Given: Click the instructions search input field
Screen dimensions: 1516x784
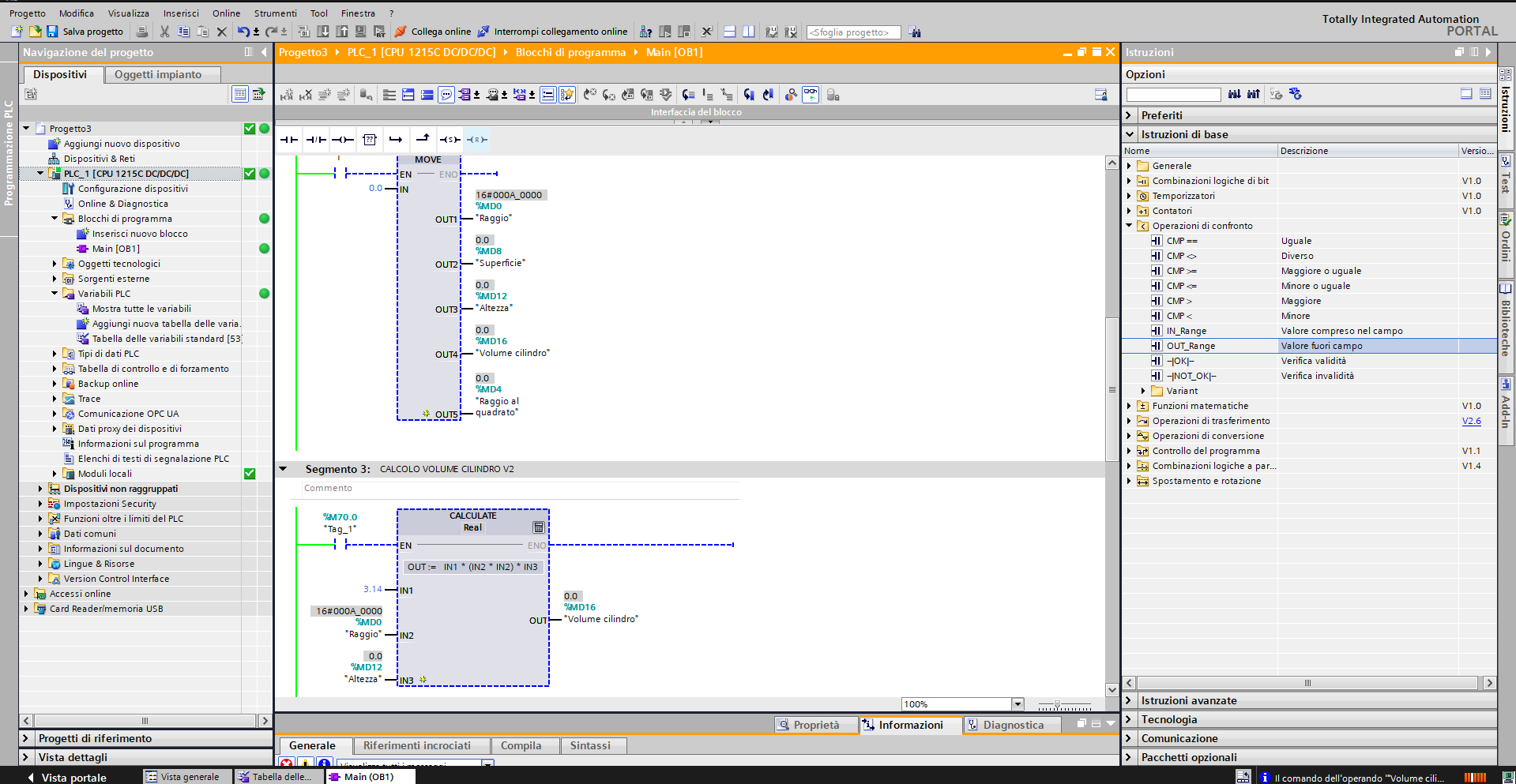Looking at the screenshot, I should pos(1173,95).
